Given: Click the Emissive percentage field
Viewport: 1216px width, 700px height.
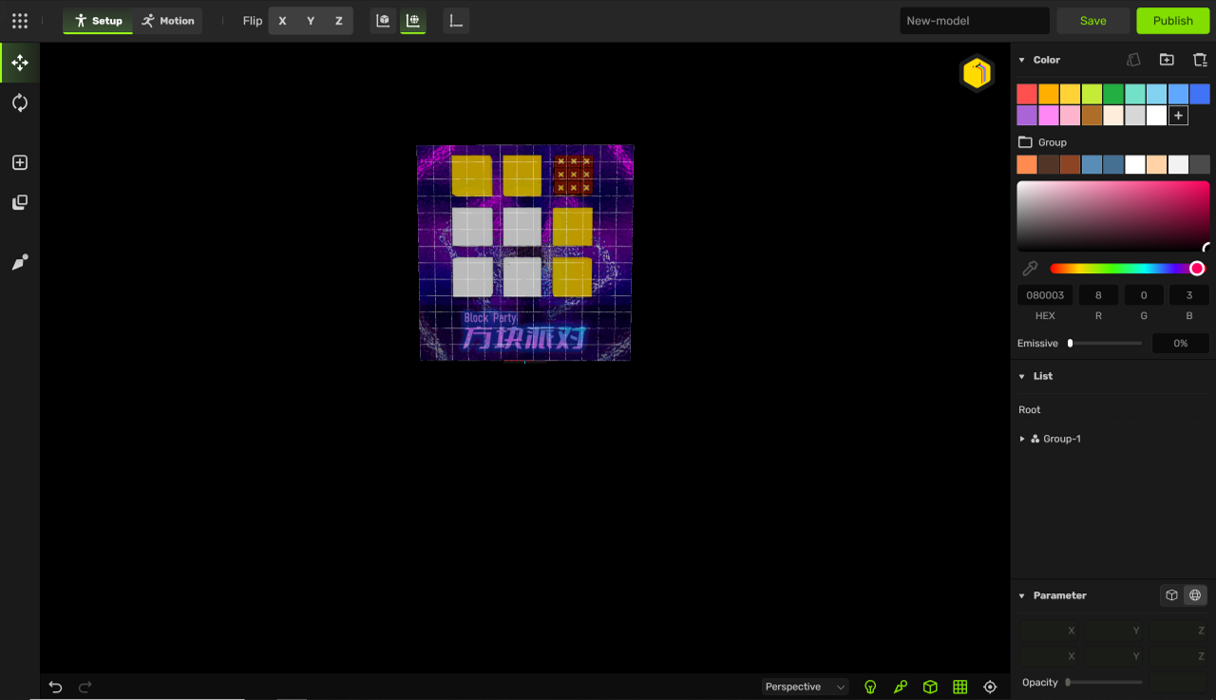Looking at the screenshot, I should tap(1180, 343).
